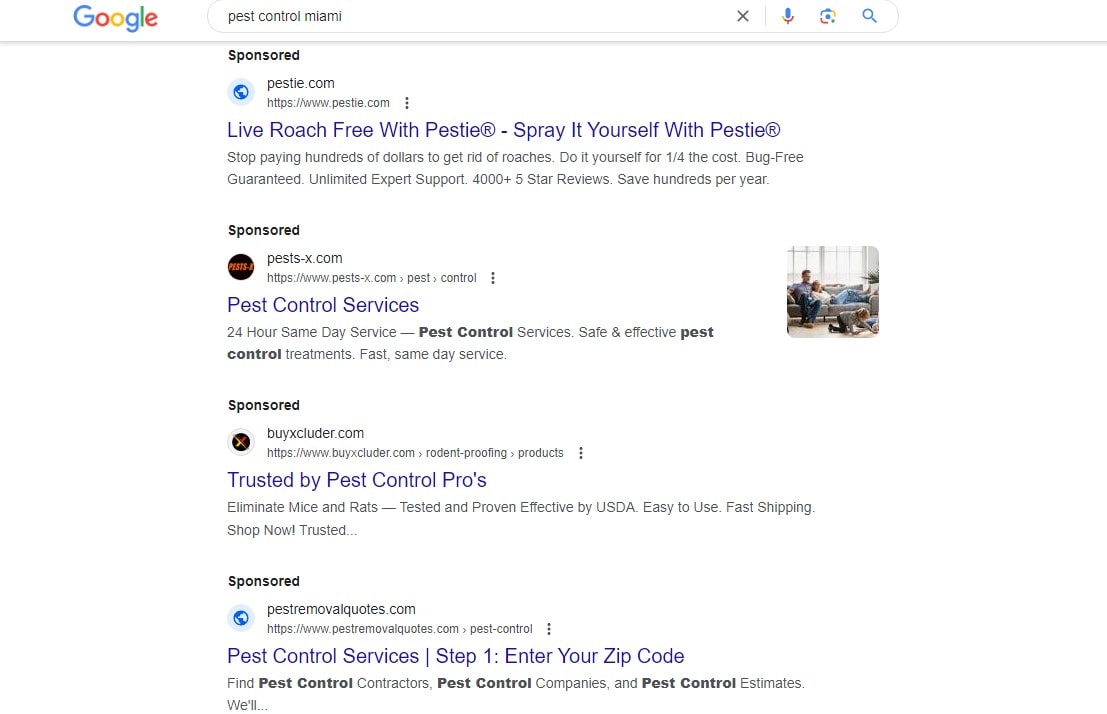Image resolution: width=1107 pixels, height=714 pixels.
Task: Click the pestie.com globe favicon
Action: (x=241, y=93)
